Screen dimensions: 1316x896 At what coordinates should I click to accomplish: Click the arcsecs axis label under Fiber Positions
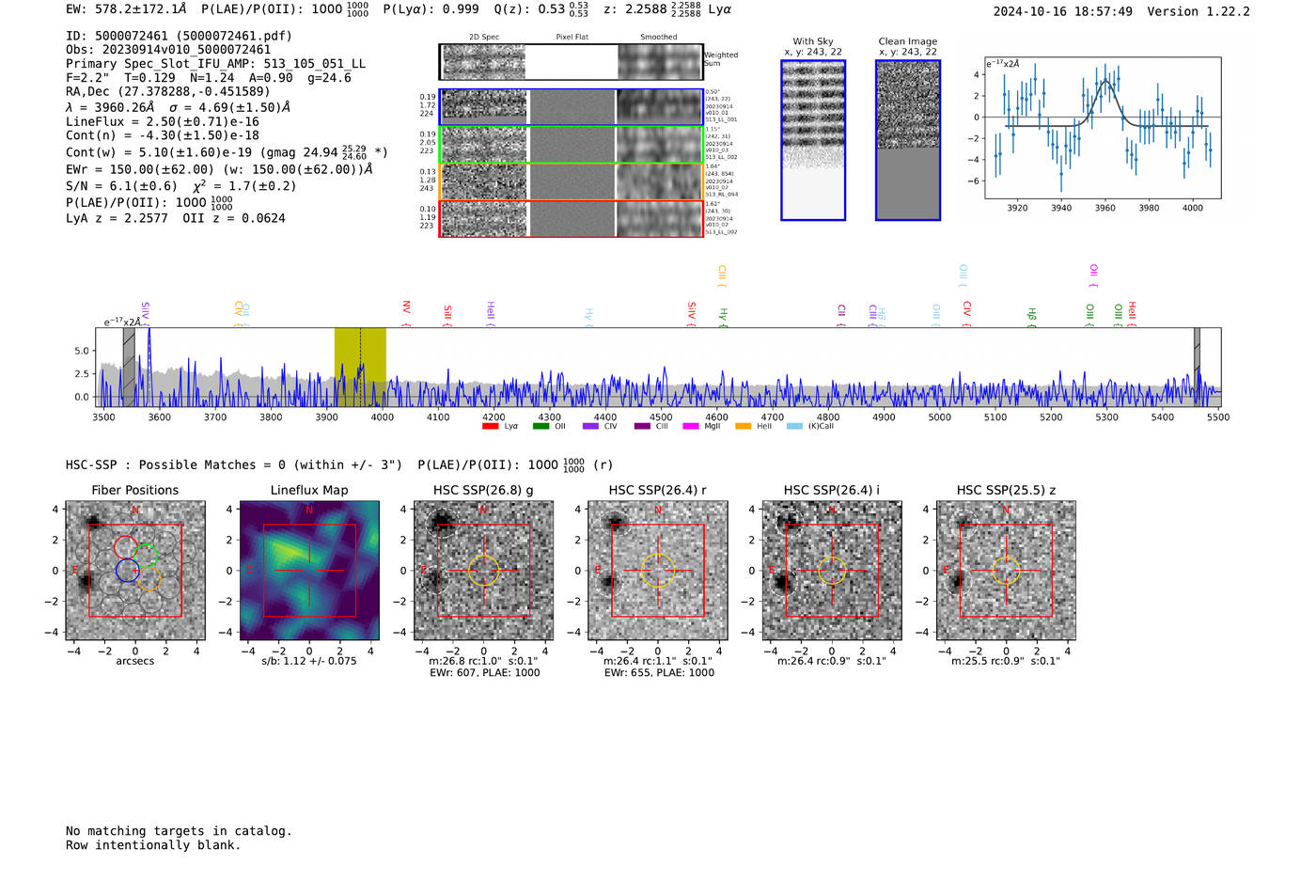(x=135, y=661)
